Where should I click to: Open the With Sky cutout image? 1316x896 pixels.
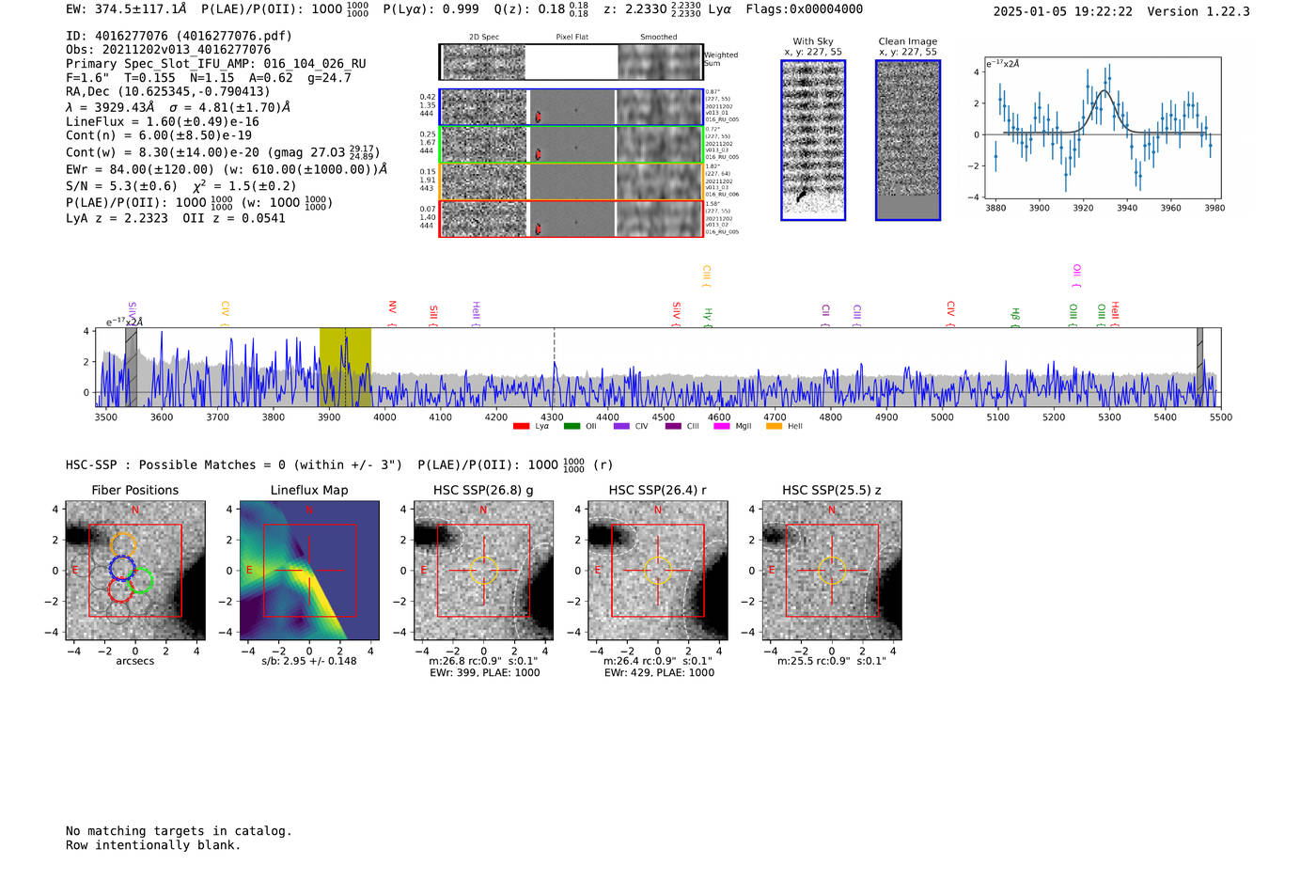(813, 140)
